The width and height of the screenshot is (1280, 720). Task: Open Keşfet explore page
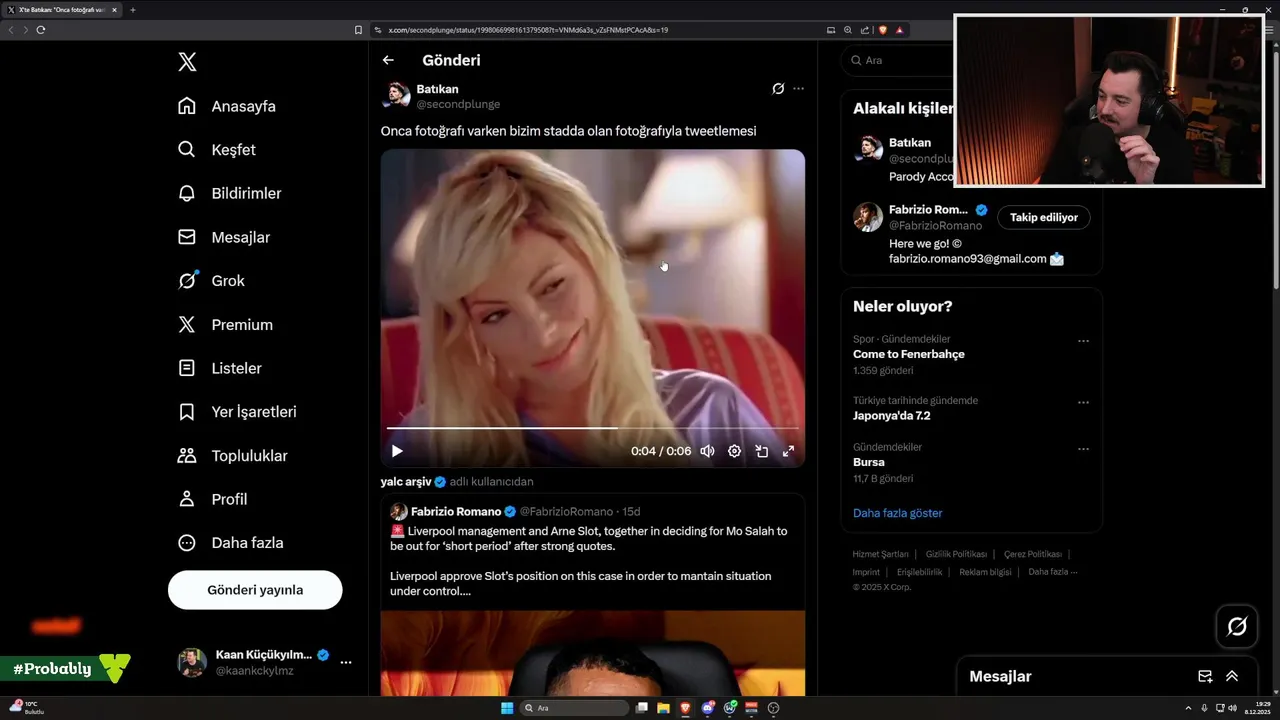[217, 150]
